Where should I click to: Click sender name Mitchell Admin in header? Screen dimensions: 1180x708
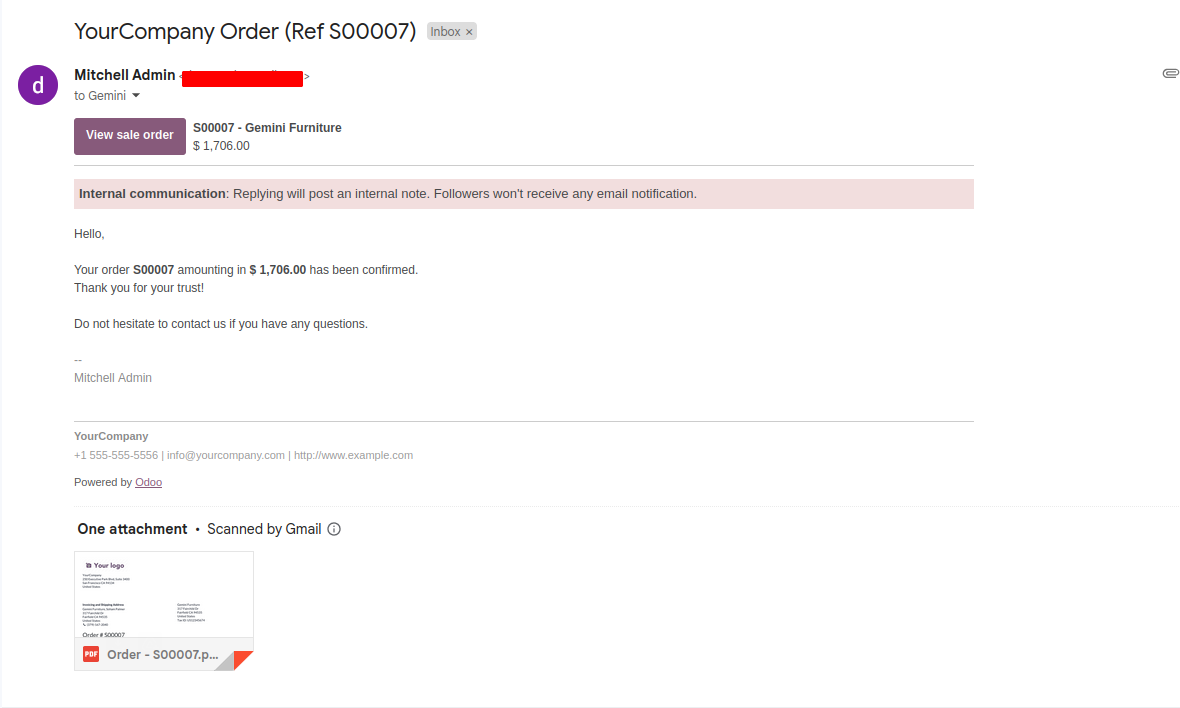click(124, 75)
